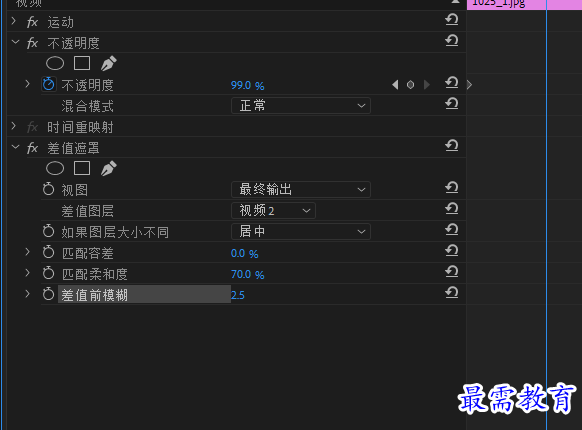Viewport: 582px width, 430px height.
Task: Reset the 视图 parameter
Action: pyautogui.click(x=452, y=188)
